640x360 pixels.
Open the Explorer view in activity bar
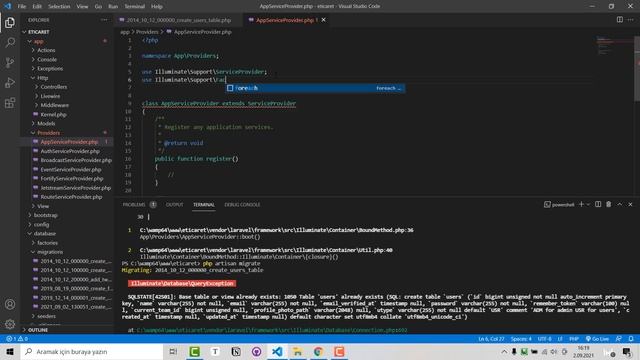(10, 22)
